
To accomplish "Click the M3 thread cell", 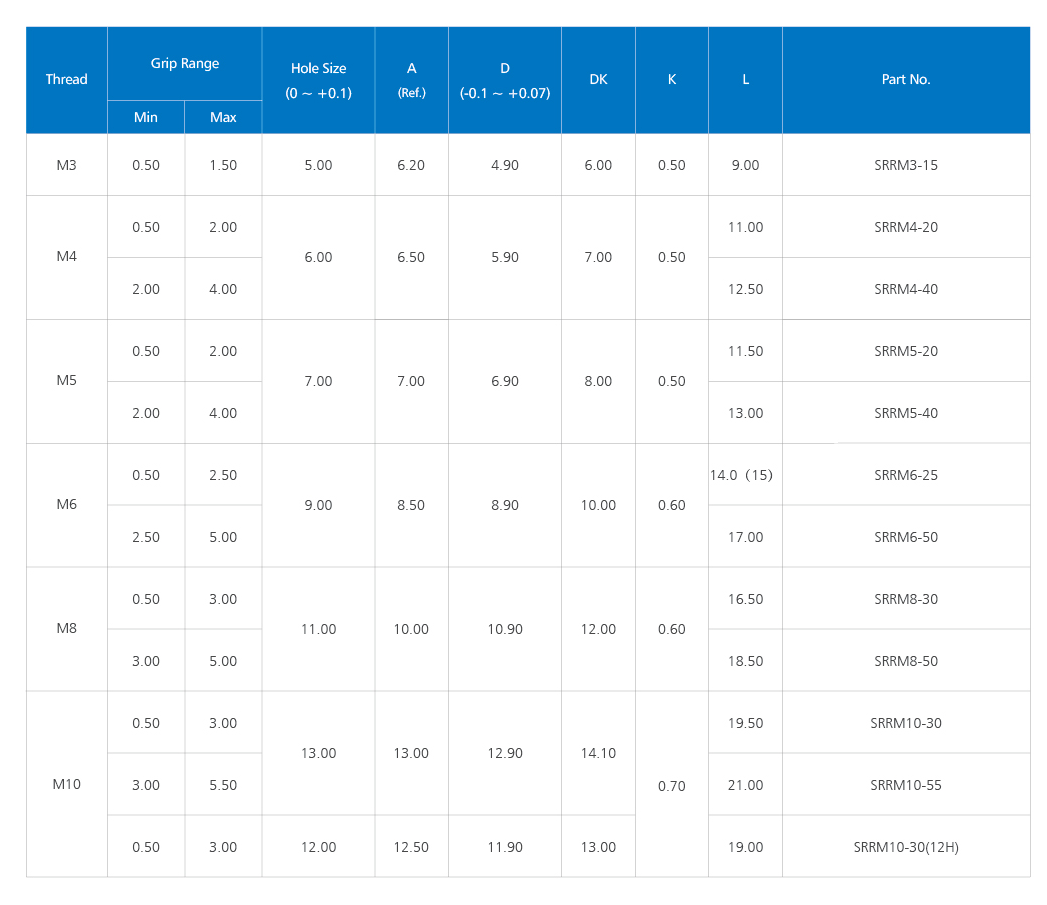I will click(x=66, y=165).
